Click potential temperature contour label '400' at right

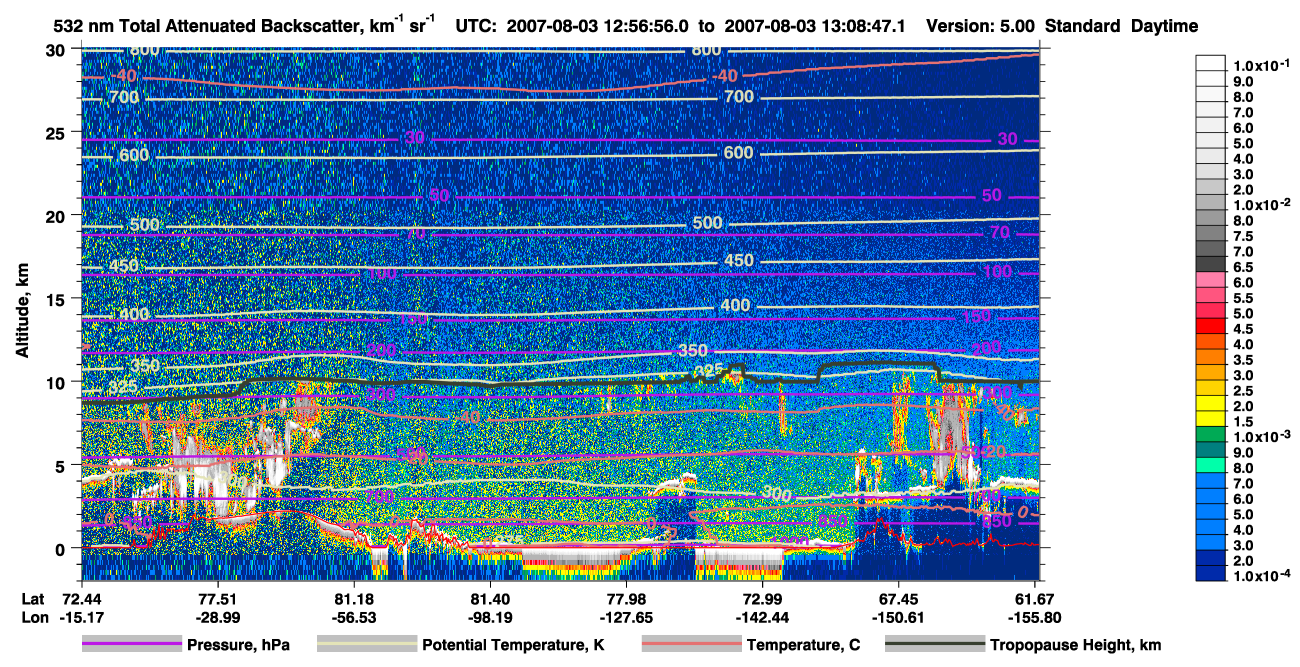[x=735, y=305]
